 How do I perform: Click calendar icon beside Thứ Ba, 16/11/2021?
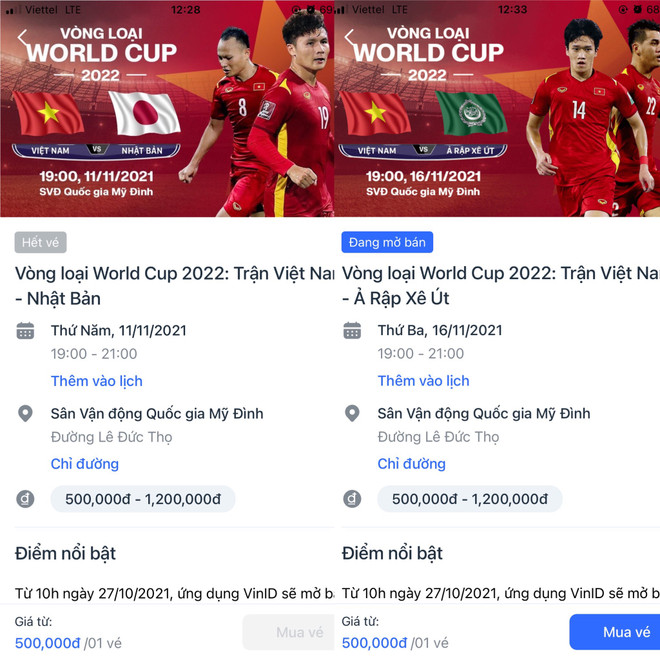[352, 331]
